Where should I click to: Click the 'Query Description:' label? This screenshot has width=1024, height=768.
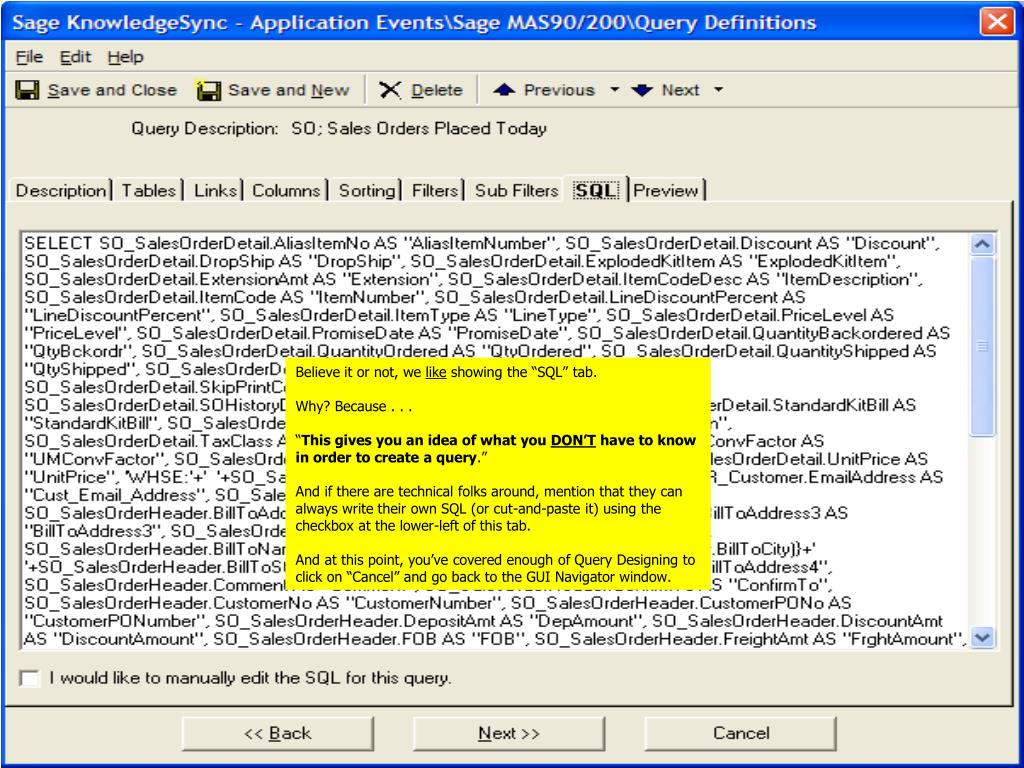(x=204, y=129)
